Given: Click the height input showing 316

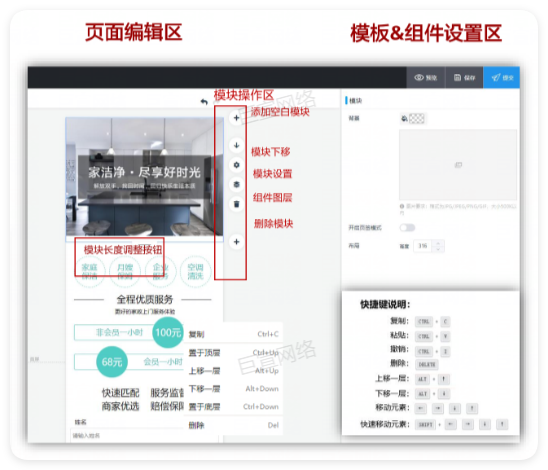Looking at the screenshot, I should coord(423,246).
